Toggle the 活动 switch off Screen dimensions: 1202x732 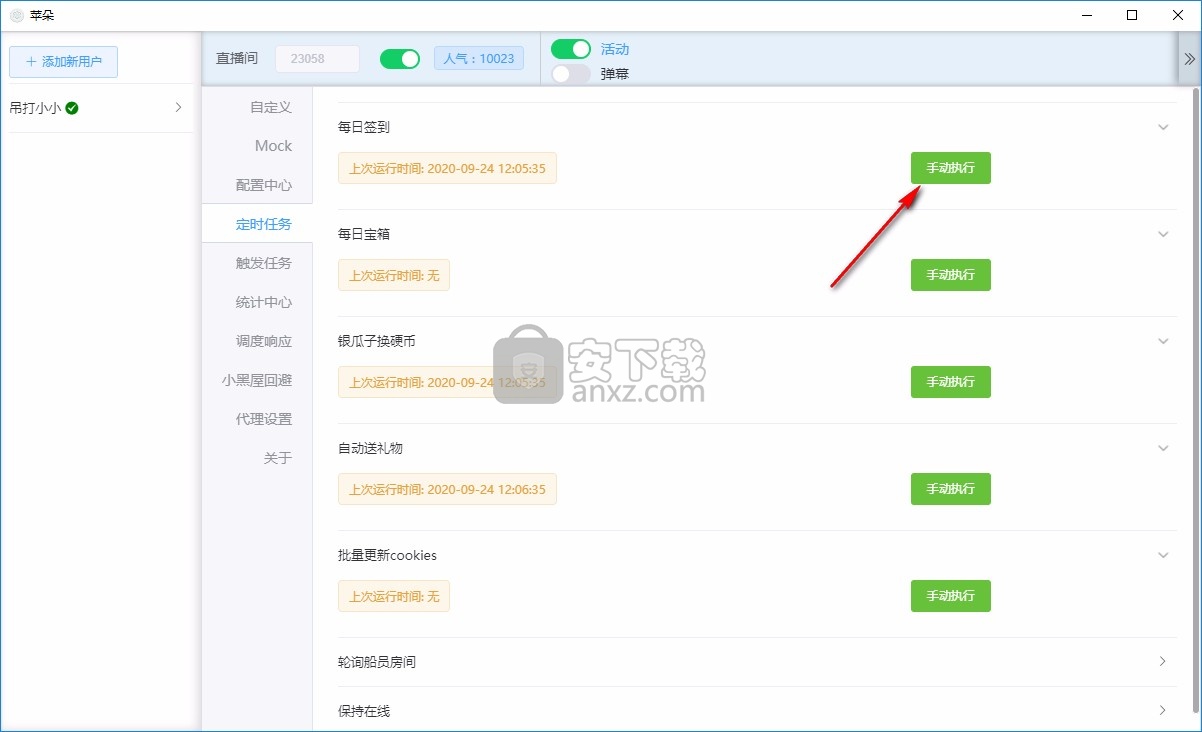point(571,49)
